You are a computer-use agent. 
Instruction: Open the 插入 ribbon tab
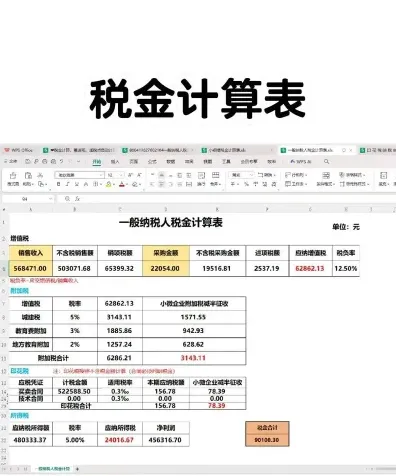coord(115,161)
